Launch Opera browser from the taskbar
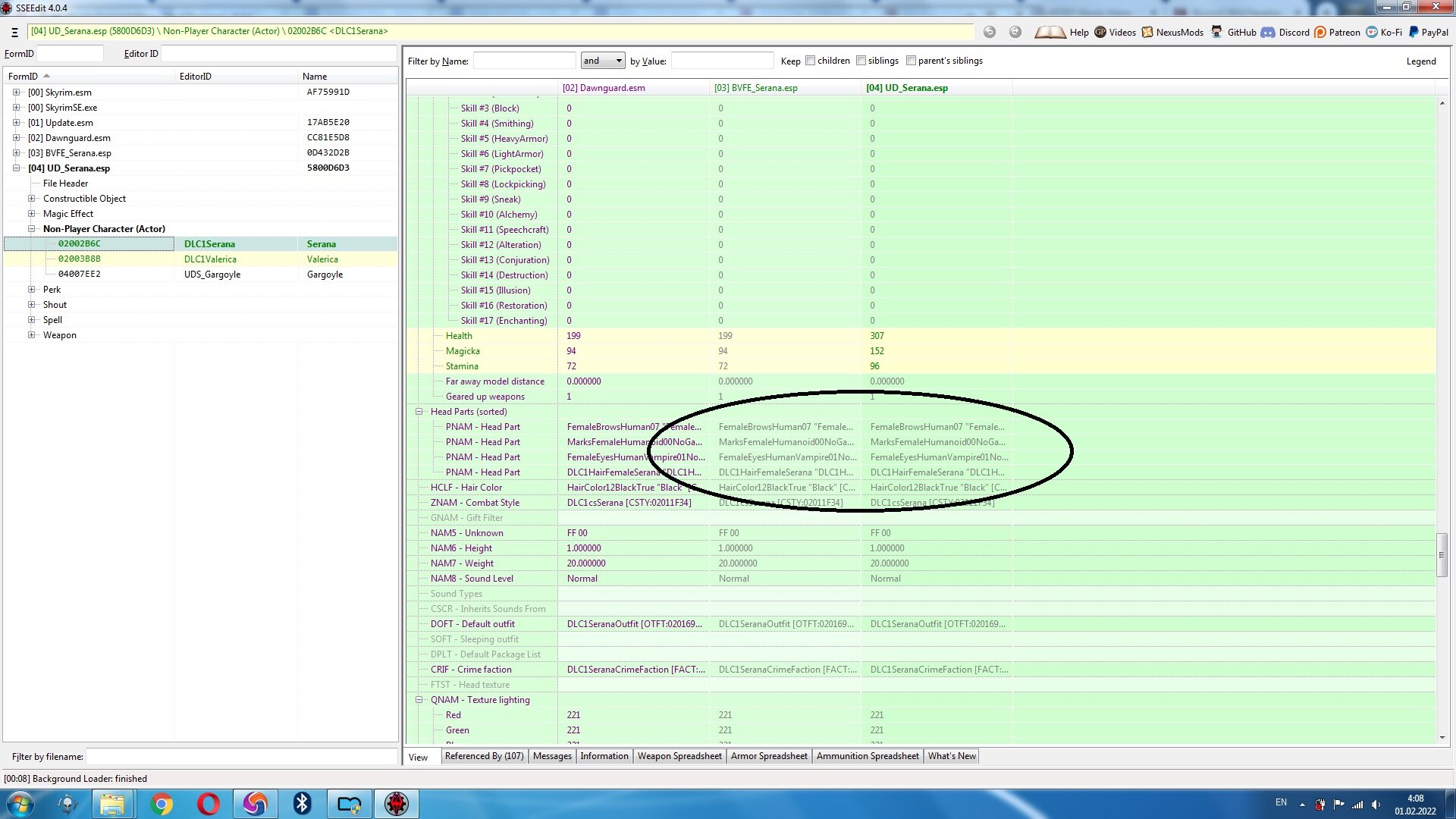 pyautogui.click(x=208, y=804)
